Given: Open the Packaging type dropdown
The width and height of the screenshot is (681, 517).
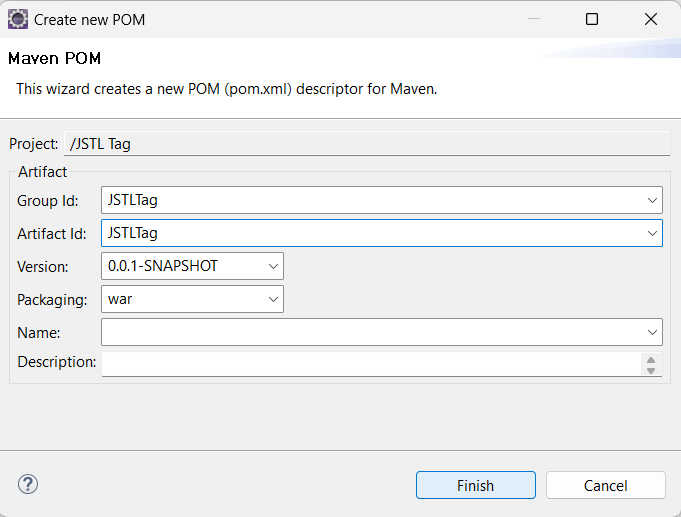Looking at the screenshot, I should click(273, 299).
